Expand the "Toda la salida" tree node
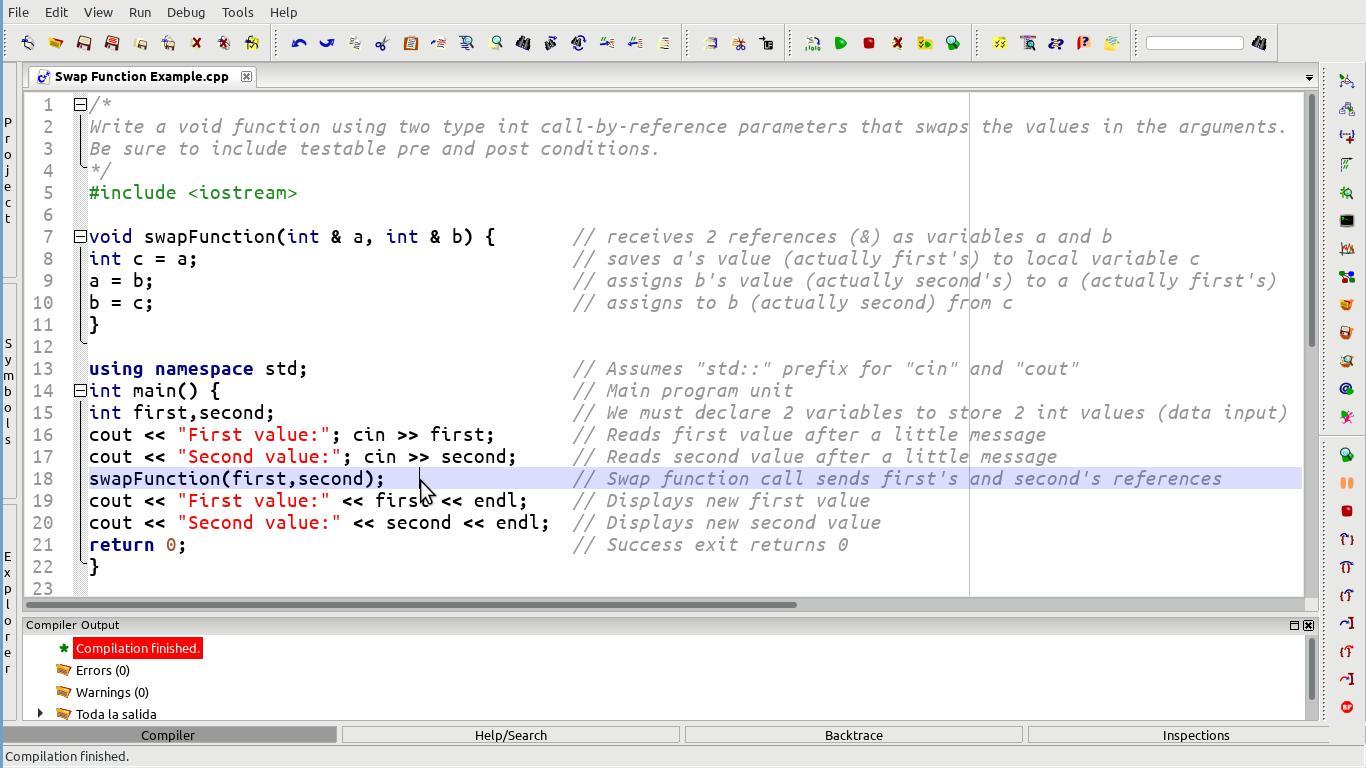The width and height of the screenshot is (1366, 768). point(40,713)
